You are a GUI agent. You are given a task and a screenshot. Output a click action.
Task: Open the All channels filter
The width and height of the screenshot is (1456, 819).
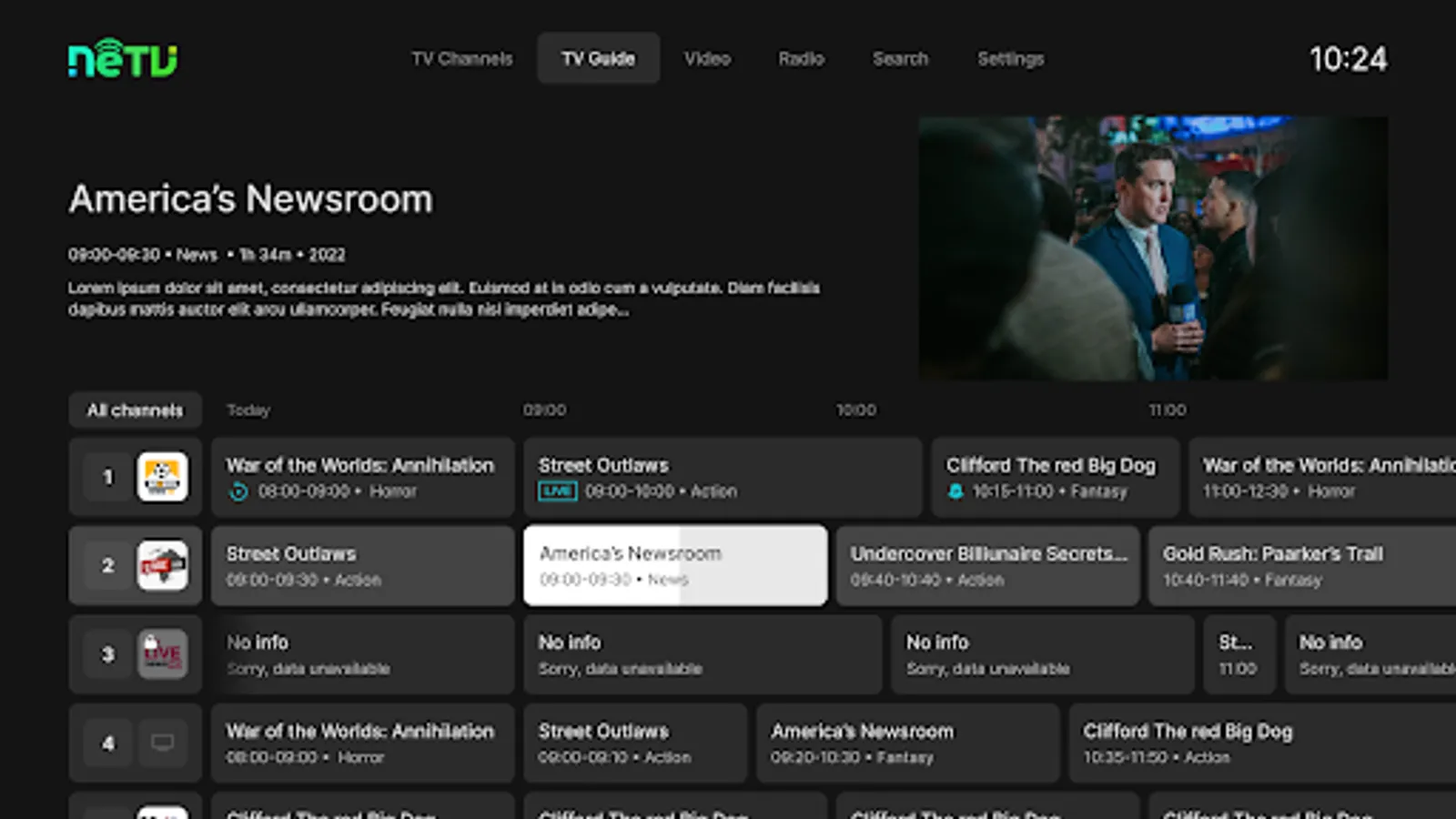coord(135,410)
